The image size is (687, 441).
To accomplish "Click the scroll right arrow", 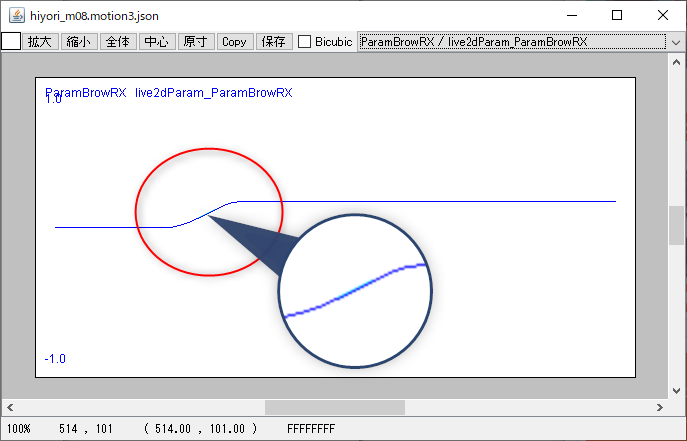I will coord(660,408).
